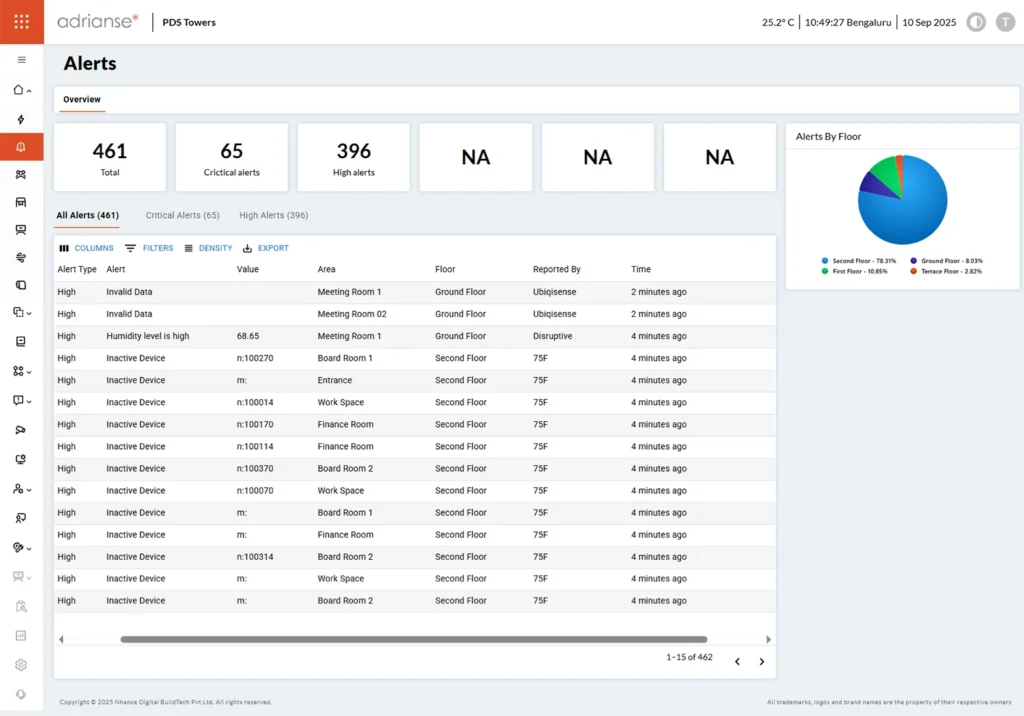Open the CCTV camera sidebar icon
The width and height of the screenshot is (1024, 716).
(21, 430)
